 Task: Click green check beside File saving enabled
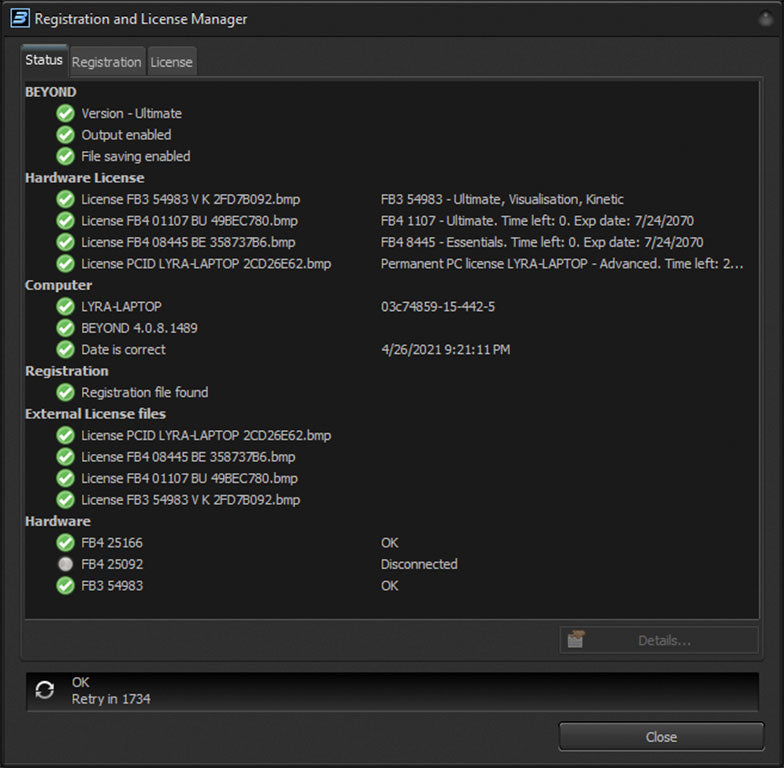pos(66,156)
